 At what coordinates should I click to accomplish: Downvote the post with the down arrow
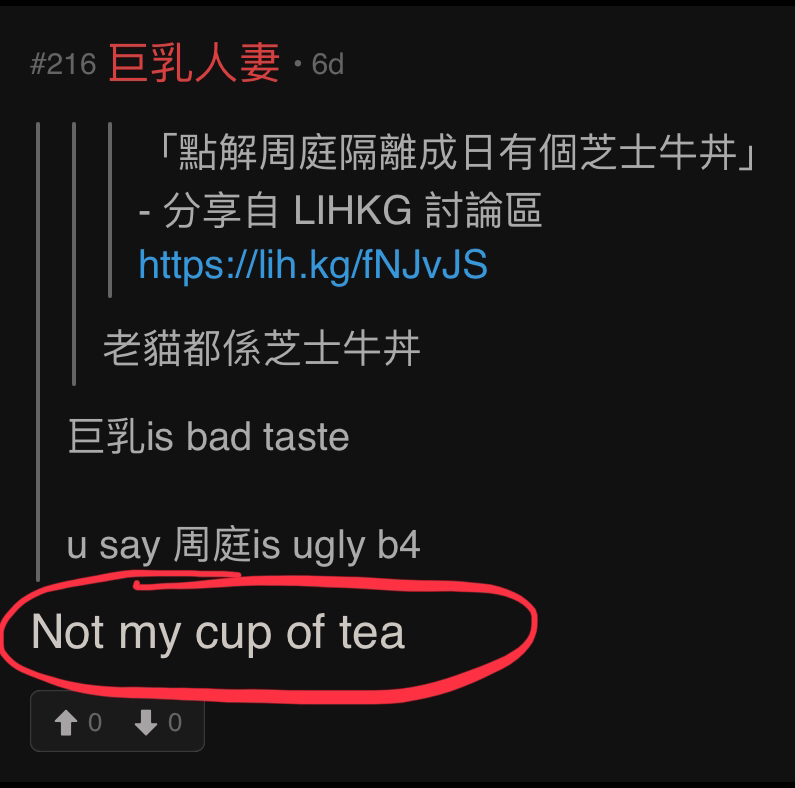146,722
